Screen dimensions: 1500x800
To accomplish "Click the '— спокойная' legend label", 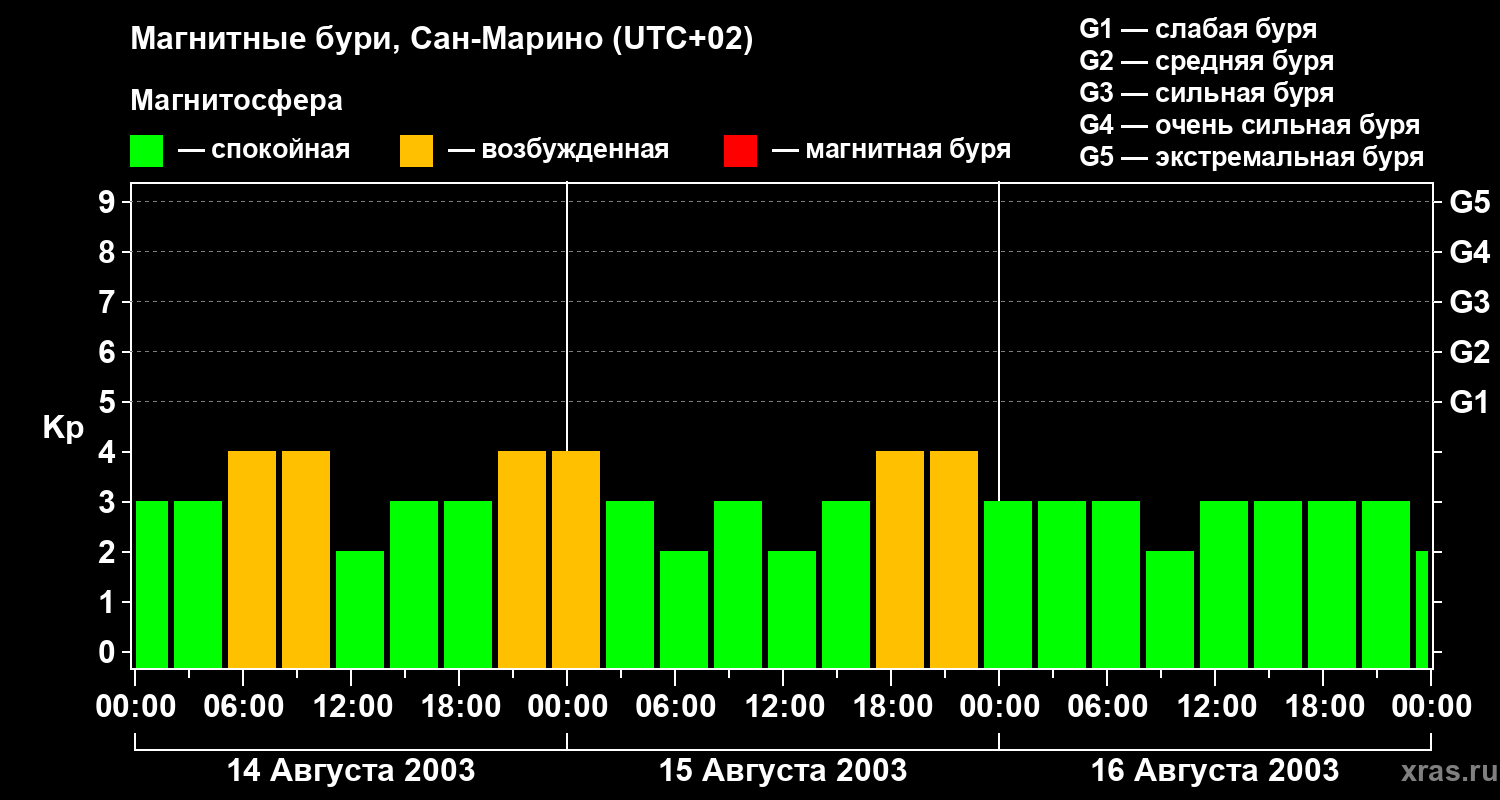I will click(x=264, y=150).
